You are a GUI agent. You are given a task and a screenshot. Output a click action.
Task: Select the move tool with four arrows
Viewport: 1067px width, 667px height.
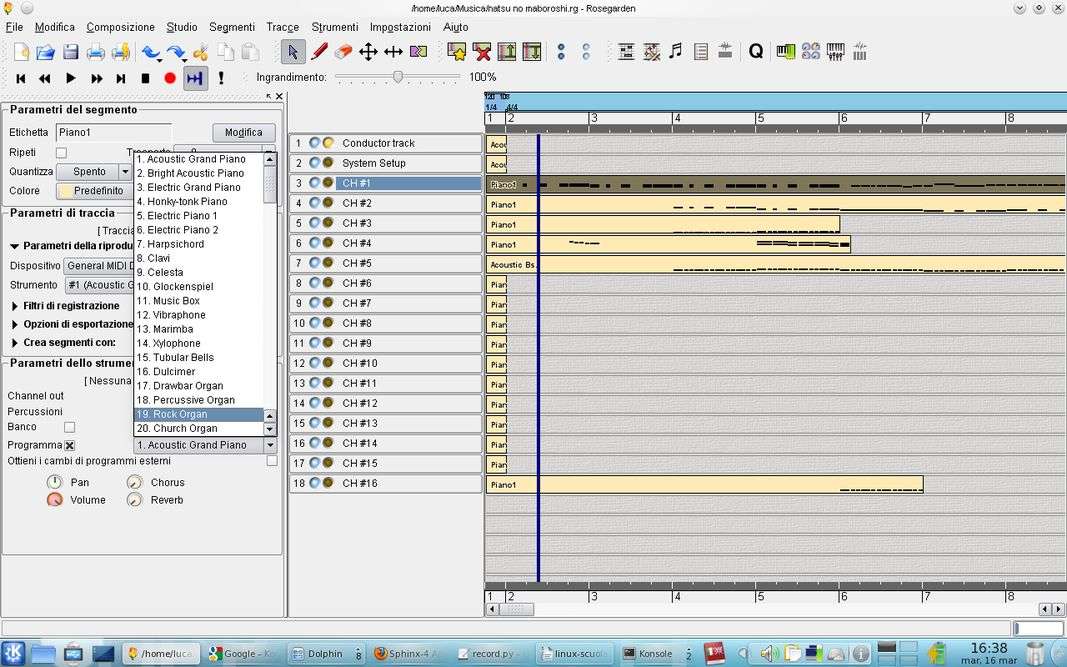click(368, 51)
